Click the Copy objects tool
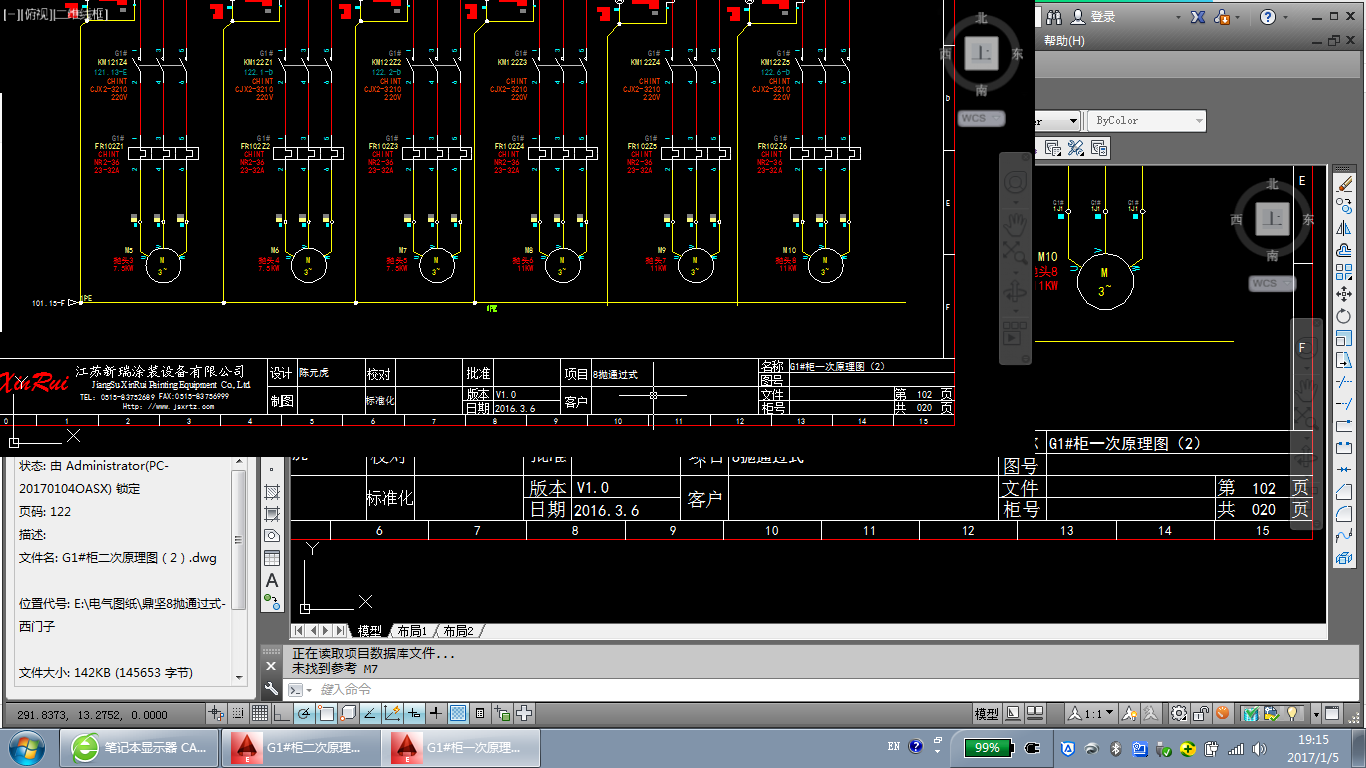The width and height of the screenshot is (1366, 768). click(x=1344, y=206)
